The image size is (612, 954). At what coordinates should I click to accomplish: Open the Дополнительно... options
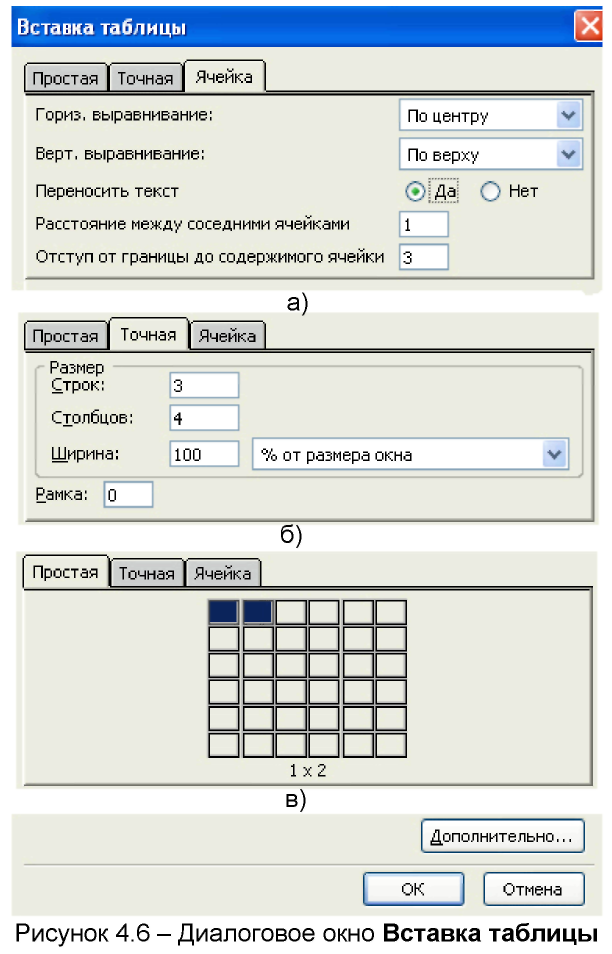pyautogui.click(x=502, y=836)
